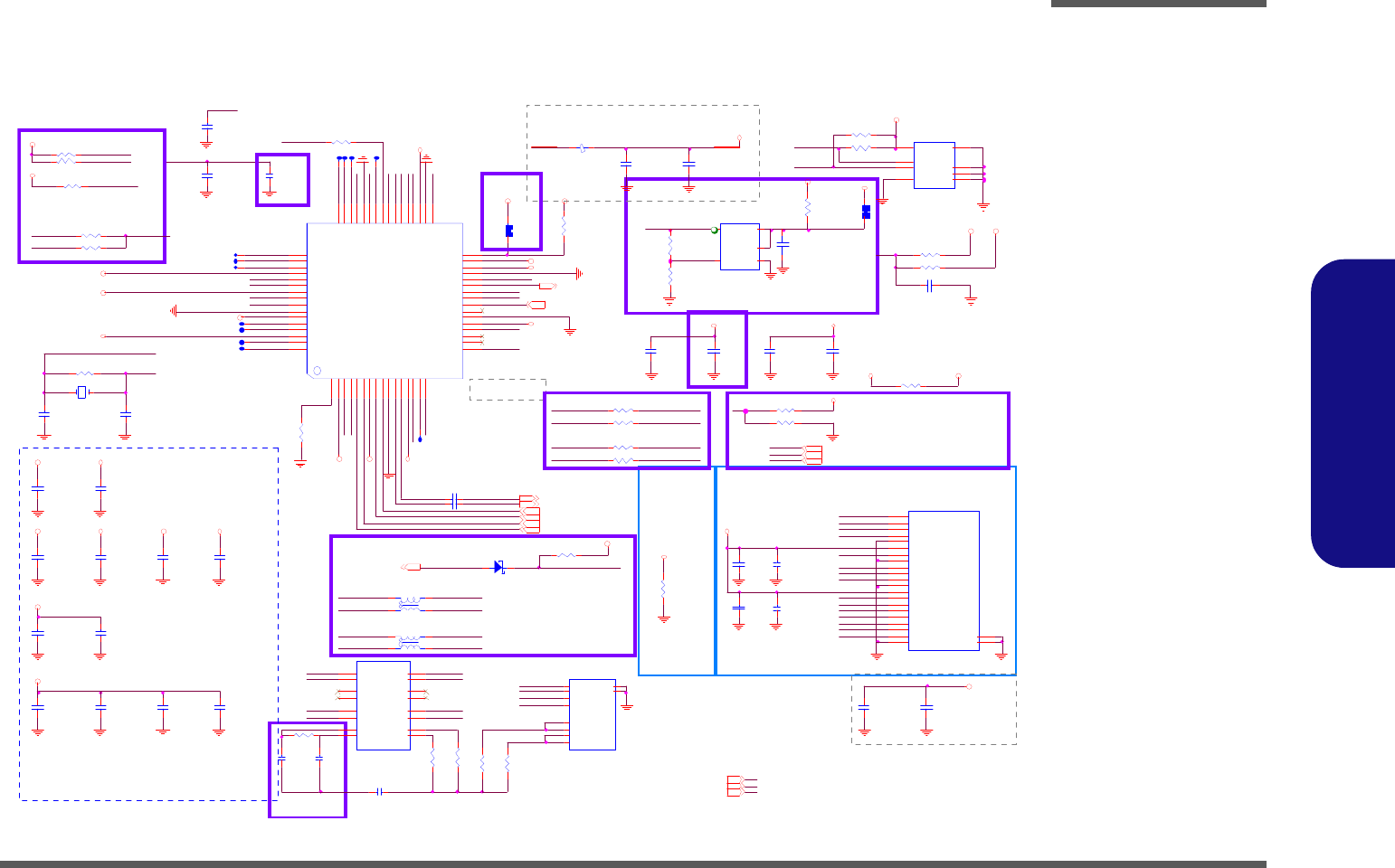1395x868 pixels.
Task: Select the lower common-mode choke symbol
Action: pyautogui.click(x=410, y=643)
